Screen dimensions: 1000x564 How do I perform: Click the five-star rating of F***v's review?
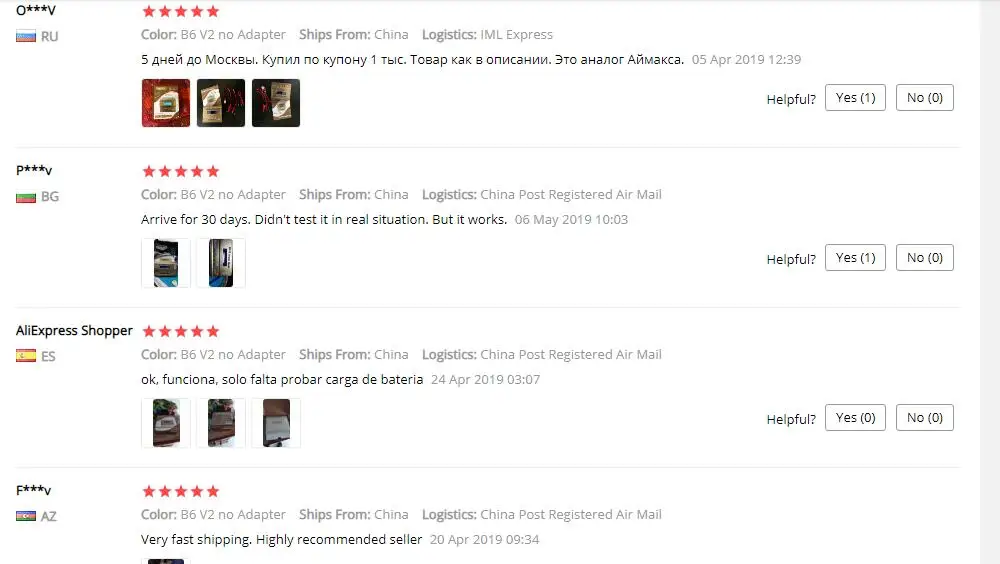click(181, 491)
